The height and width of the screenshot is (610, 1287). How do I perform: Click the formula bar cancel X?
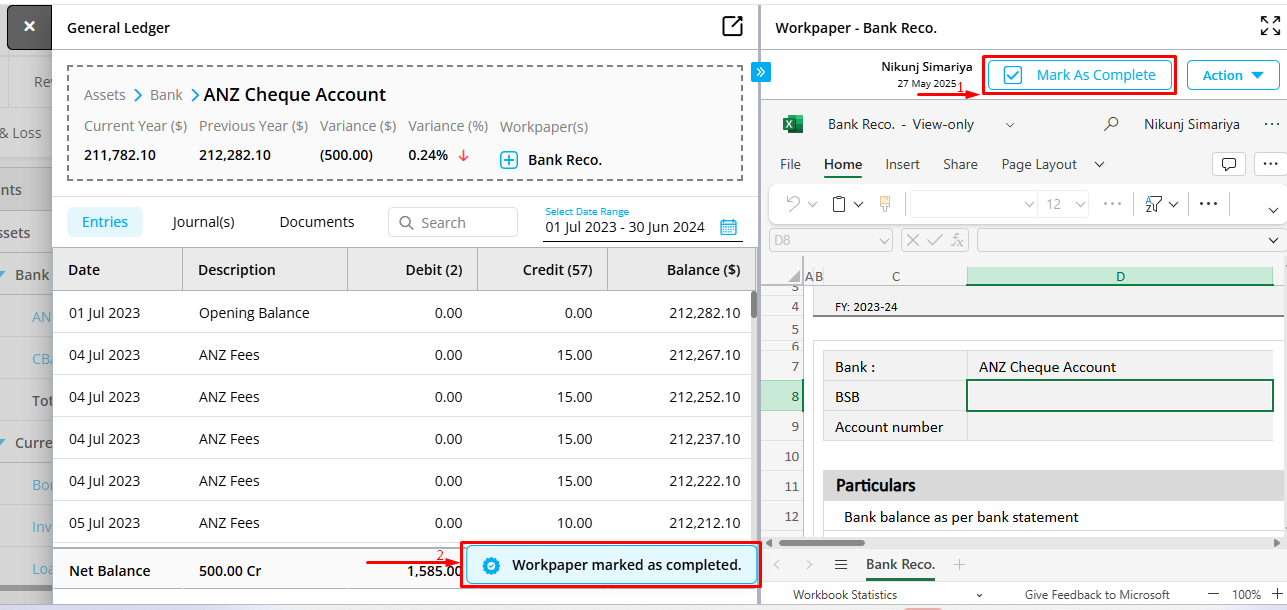(x=912, y=240)
